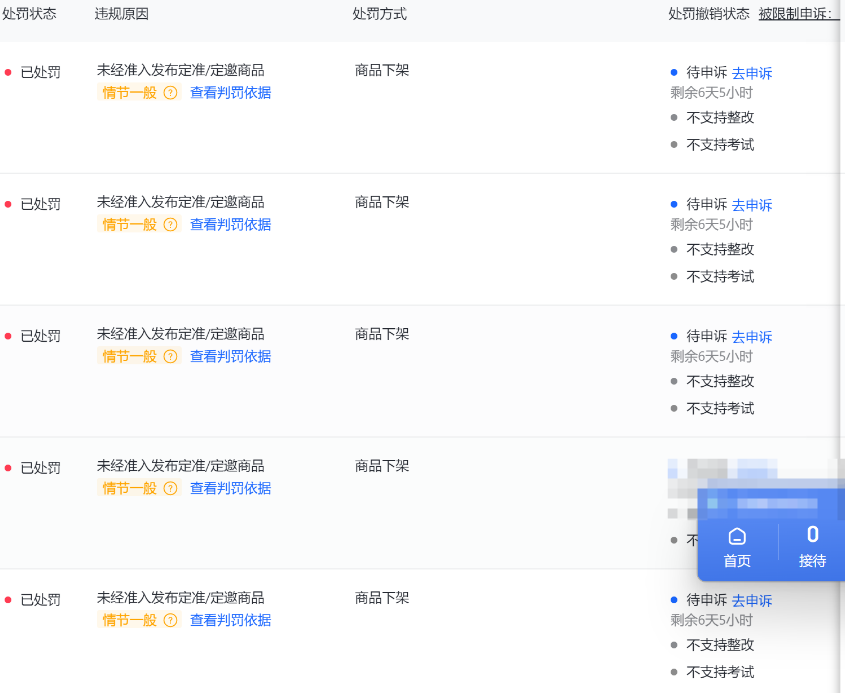This screenshot has height=693, width=845.
Task: Click 去申诉 in the first row
Action: point(752,73)
